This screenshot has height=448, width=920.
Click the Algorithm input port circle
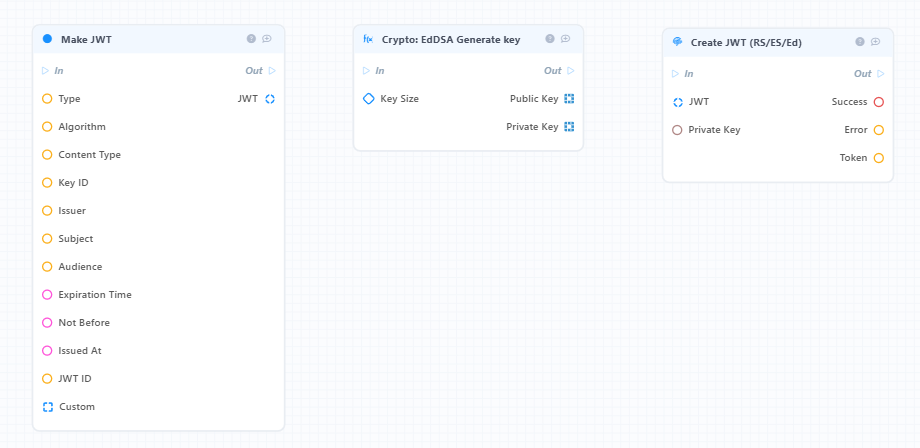(x=48, y=127)
